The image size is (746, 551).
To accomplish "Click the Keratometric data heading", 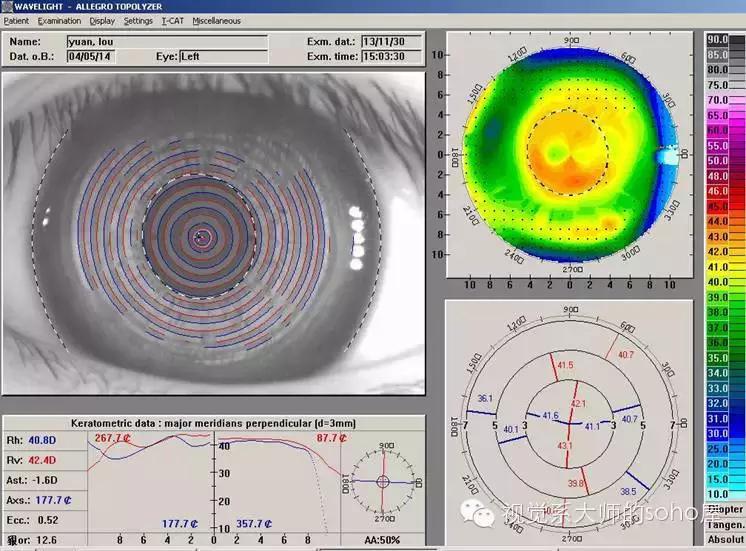I will [213, 423].
